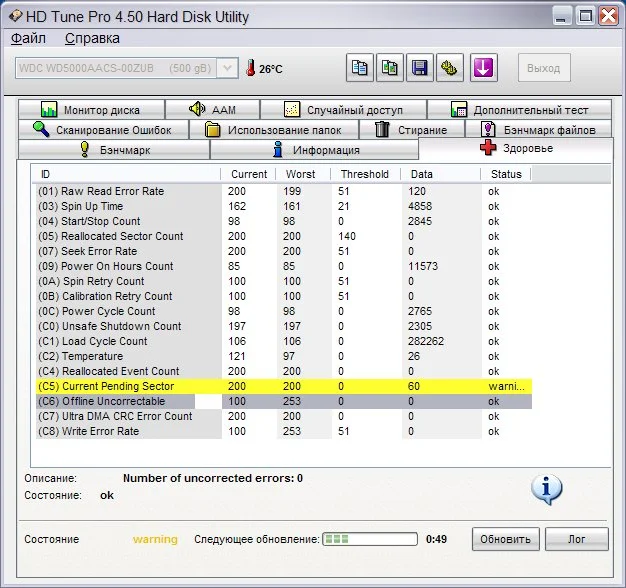
Task: Click the 26°C temperature reading
Action: 271,69
